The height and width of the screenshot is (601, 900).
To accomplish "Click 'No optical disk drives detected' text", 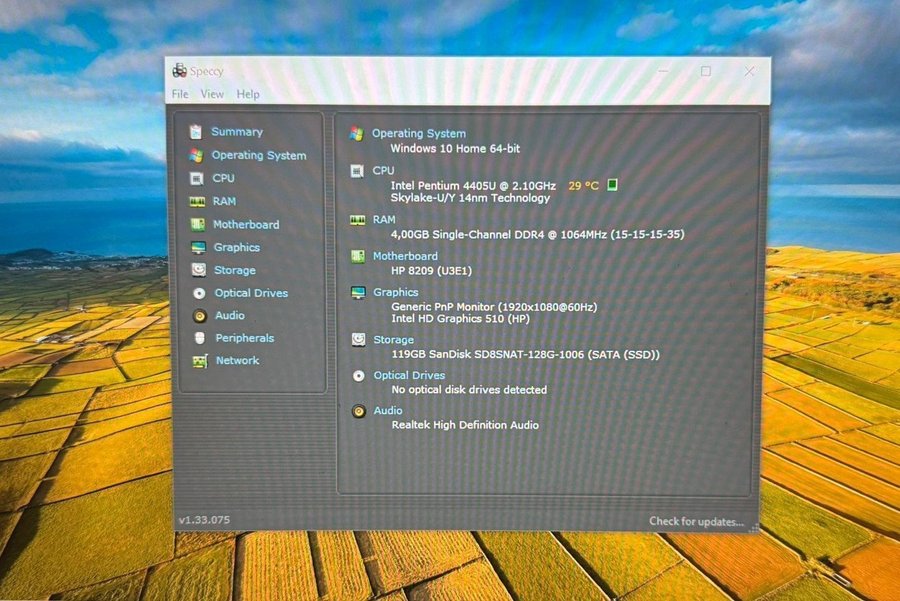I will tap(469, 390).
